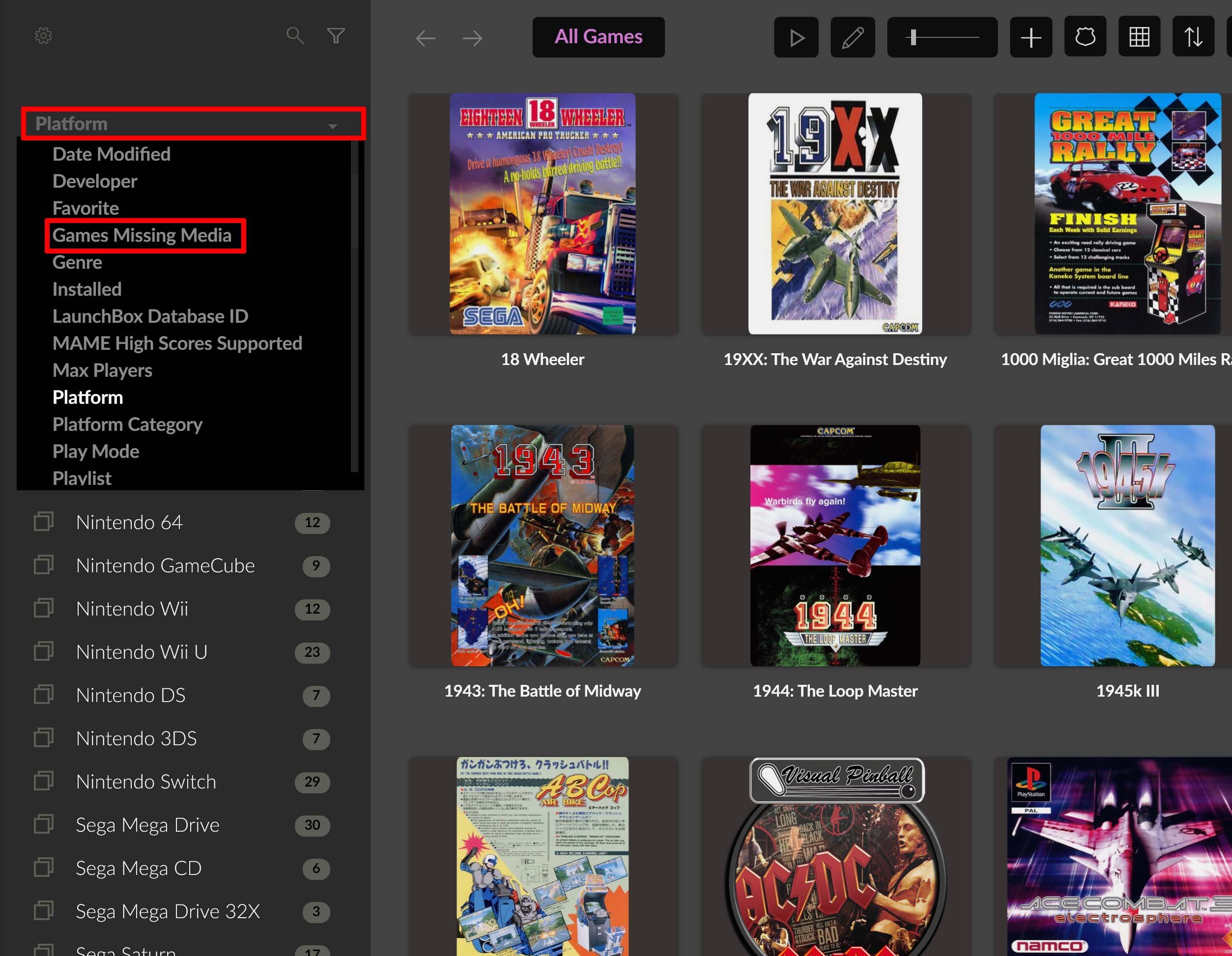The height and width of the screenshot is (956, 1232).
Task: Select Sega Mega CD platform
Action: (139, 868)
